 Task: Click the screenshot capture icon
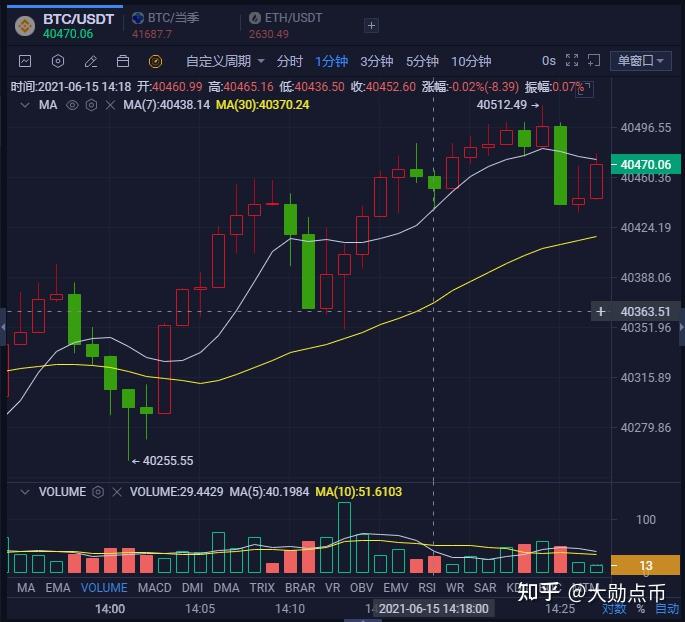(x=593, y=60)
